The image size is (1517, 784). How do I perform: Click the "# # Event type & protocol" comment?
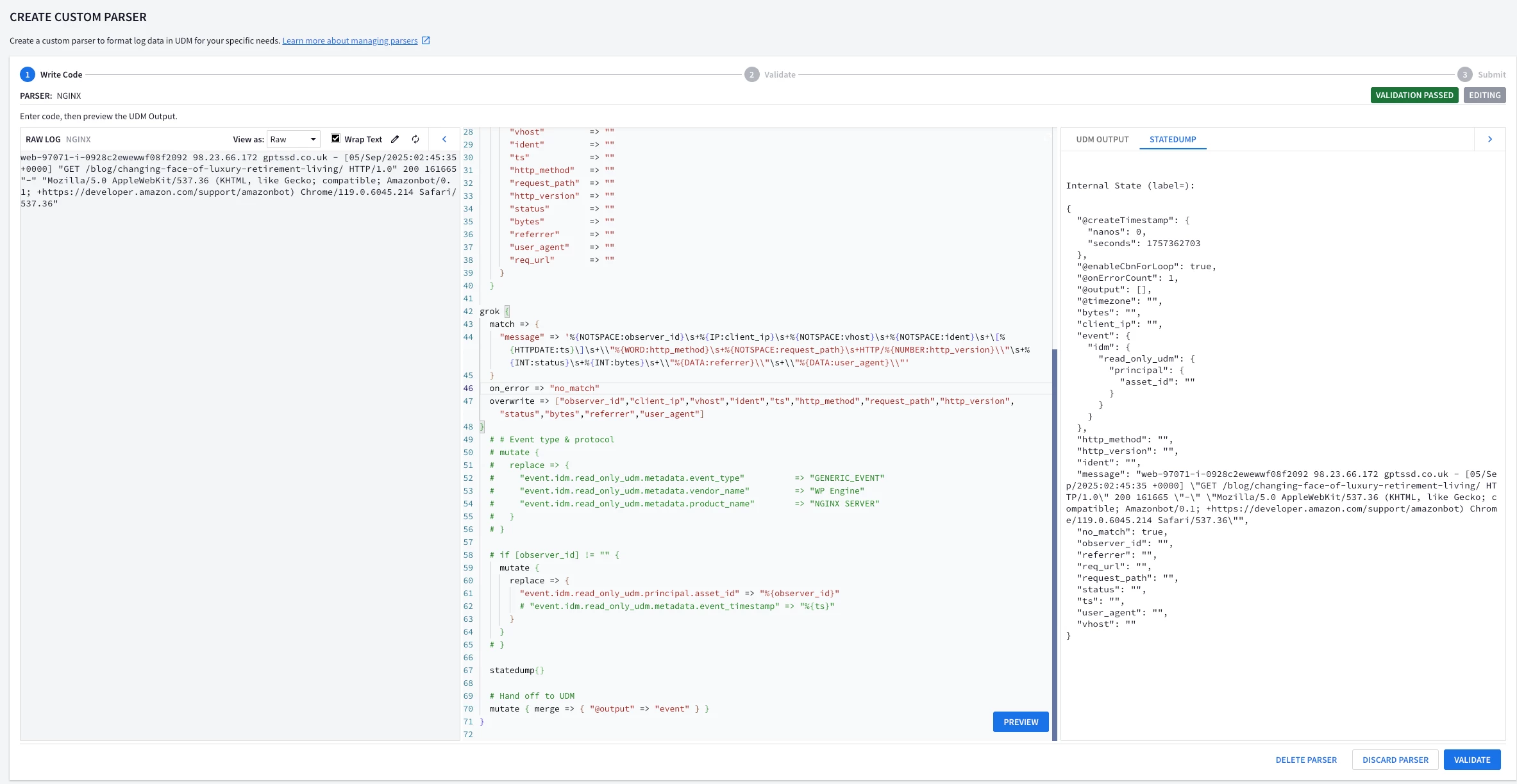[551, 439]
